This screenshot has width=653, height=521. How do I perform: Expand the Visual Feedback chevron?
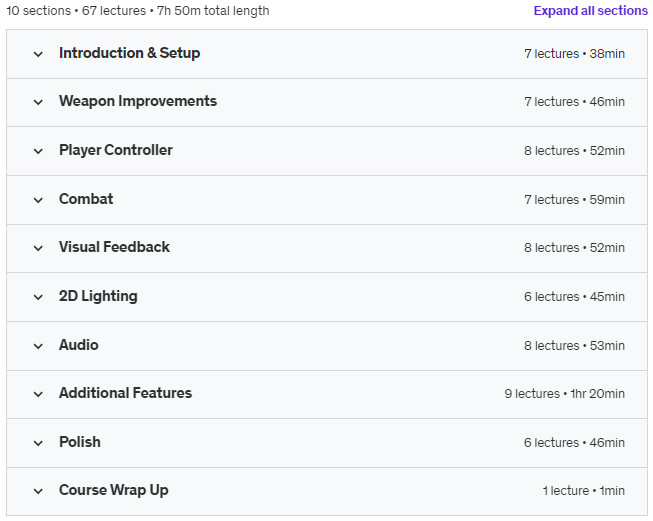tap(38, 248)
